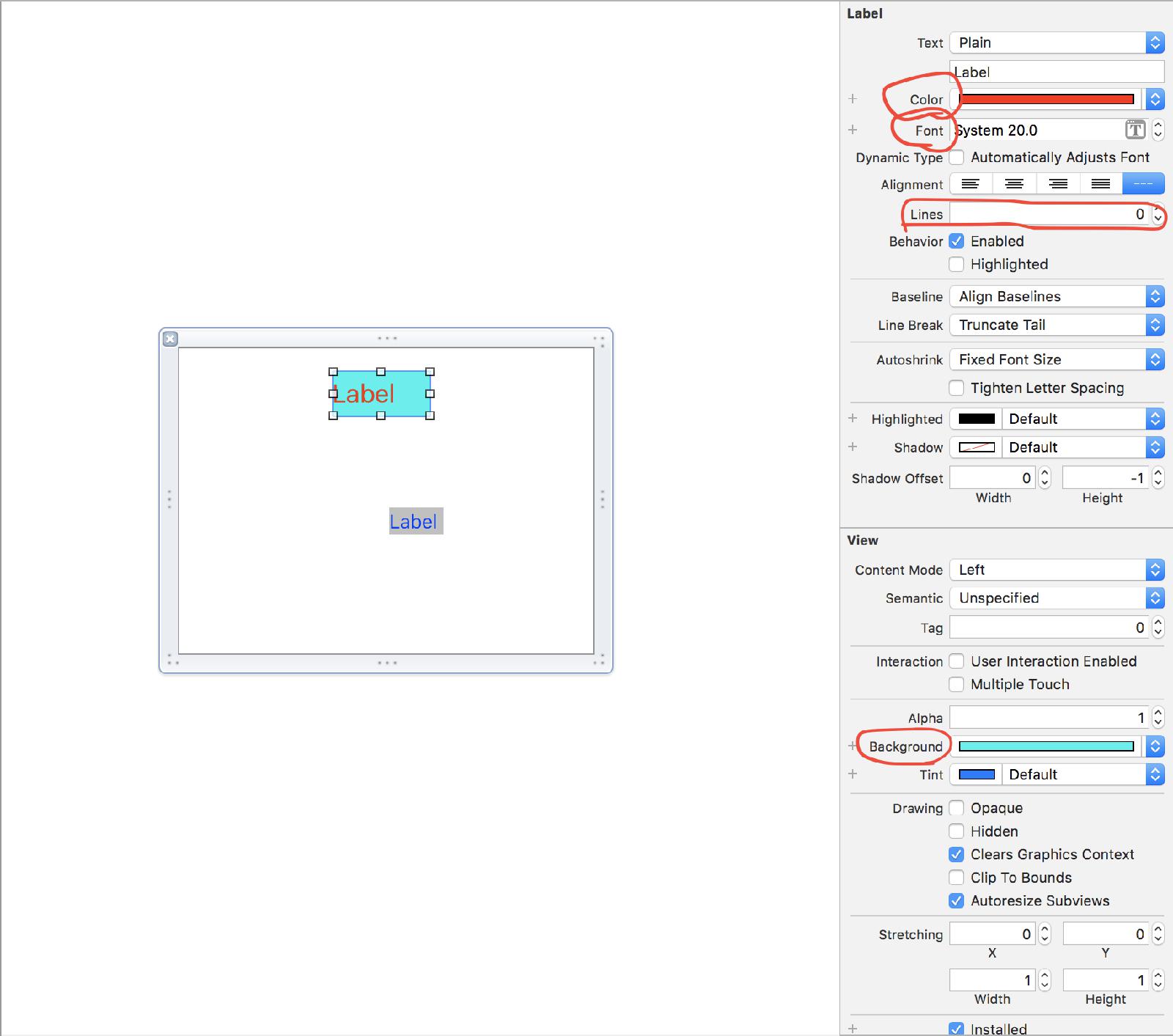Enable User Interaction Enabled checkbox
The height and width of the screenshot is (1036, 1173).
coord(957,661)
